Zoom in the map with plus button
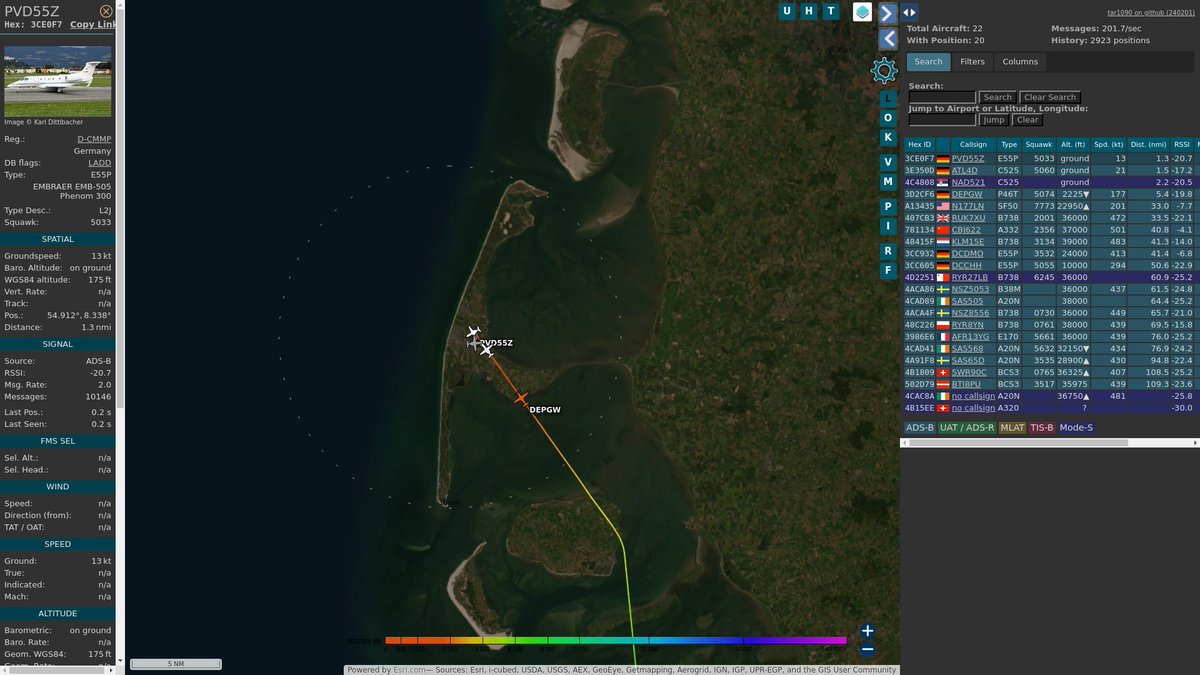 tap(867, 631)
